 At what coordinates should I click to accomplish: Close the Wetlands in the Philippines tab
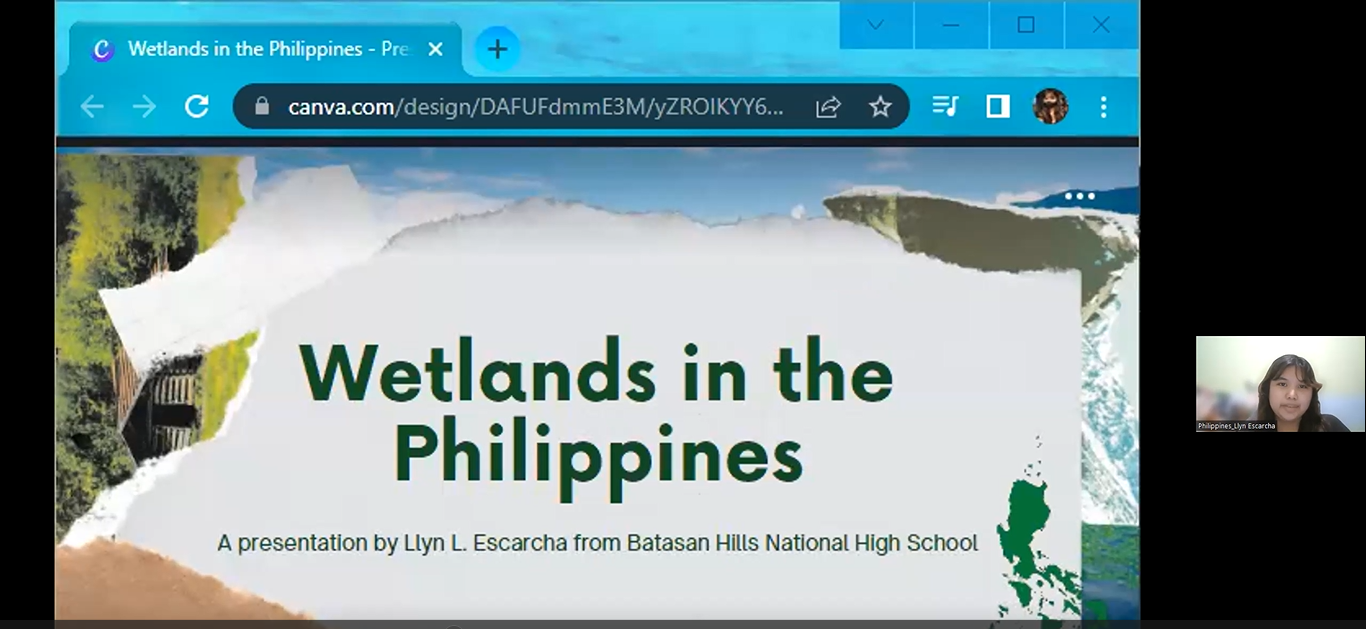(435, 49)
